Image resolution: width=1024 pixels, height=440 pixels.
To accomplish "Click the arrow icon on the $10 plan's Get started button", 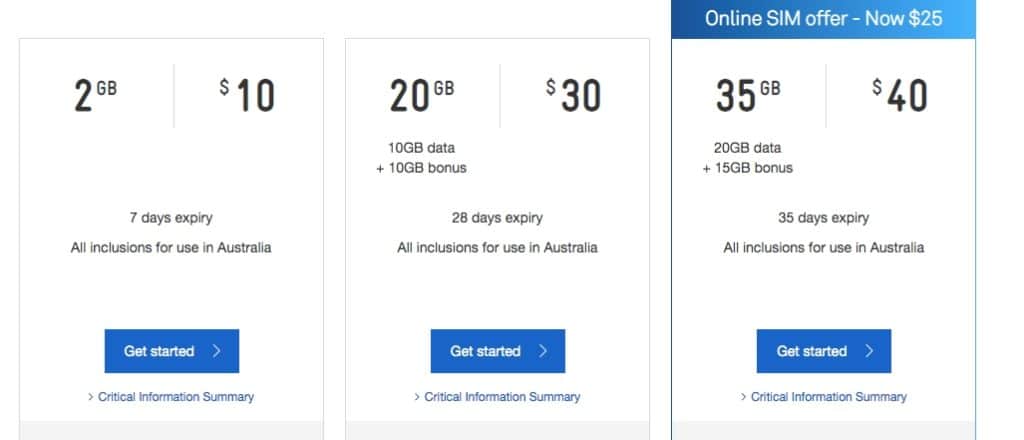I will [x=217, y=351].
